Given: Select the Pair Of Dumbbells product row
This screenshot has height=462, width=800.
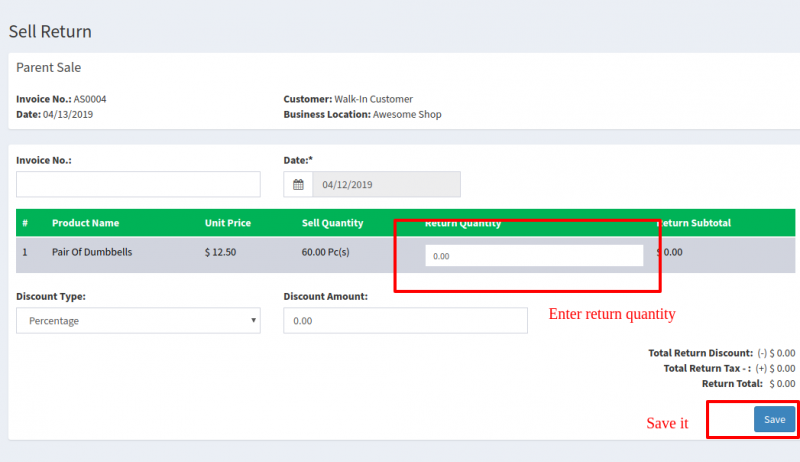Looking at the screenshot, I should pos(92,252).
